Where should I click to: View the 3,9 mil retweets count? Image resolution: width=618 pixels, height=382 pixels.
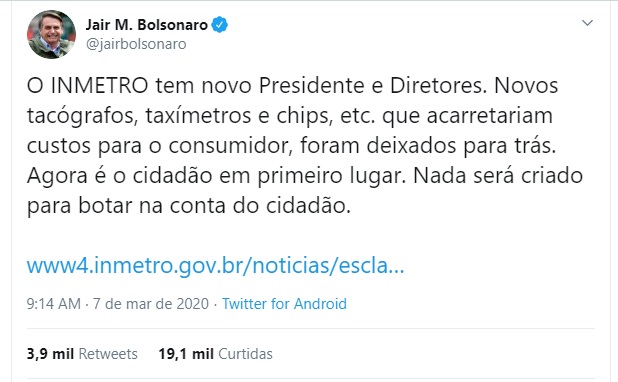point(50,354)
